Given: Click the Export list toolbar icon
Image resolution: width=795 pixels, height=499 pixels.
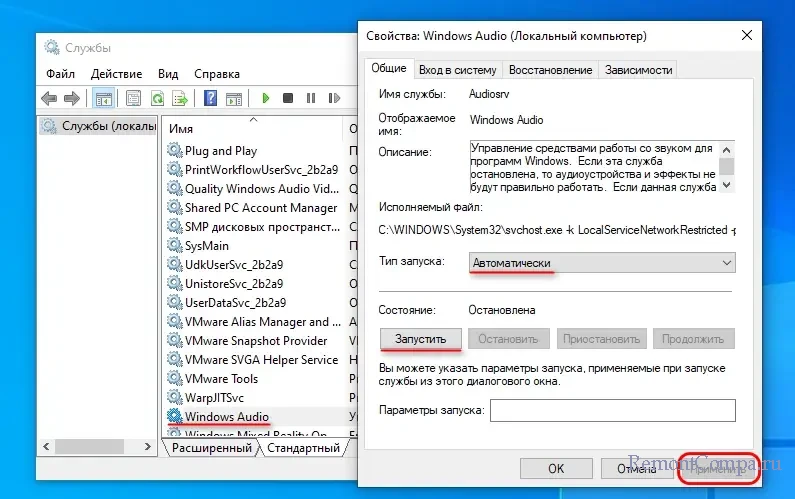Looking at the screenshot, I should coord(179,98).
